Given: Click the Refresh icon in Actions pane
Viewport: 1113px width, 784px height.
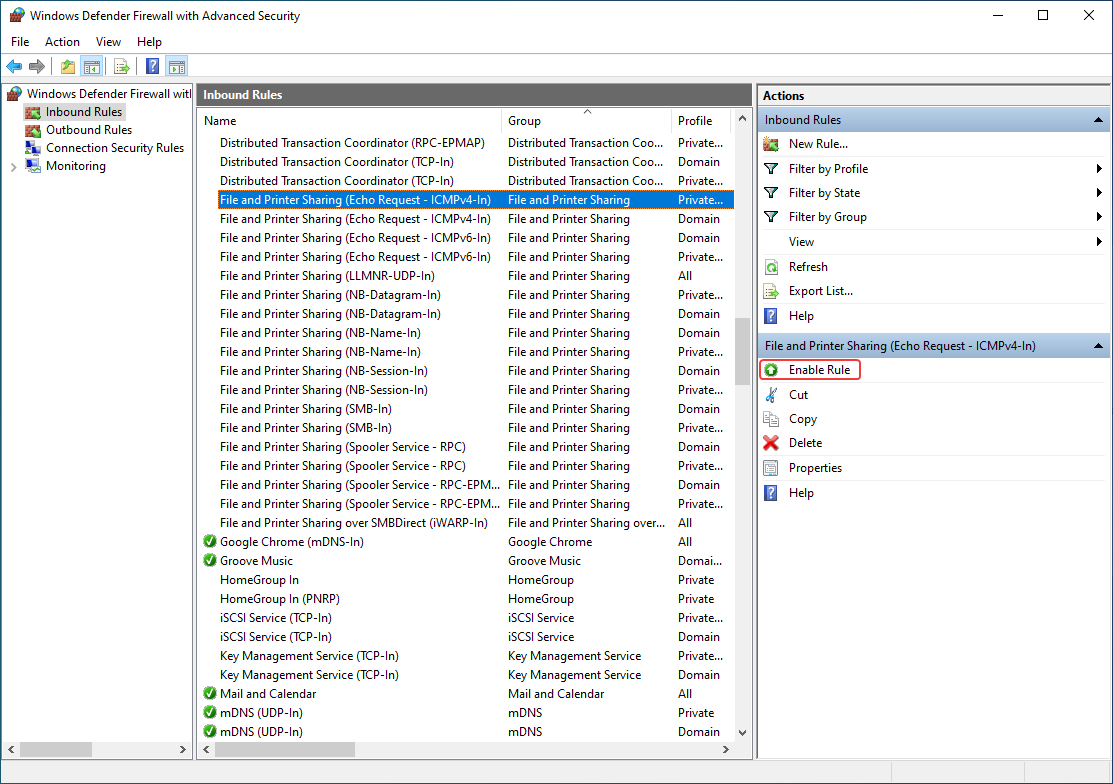Looking at the screenshot, I should [x=771, y=267].
